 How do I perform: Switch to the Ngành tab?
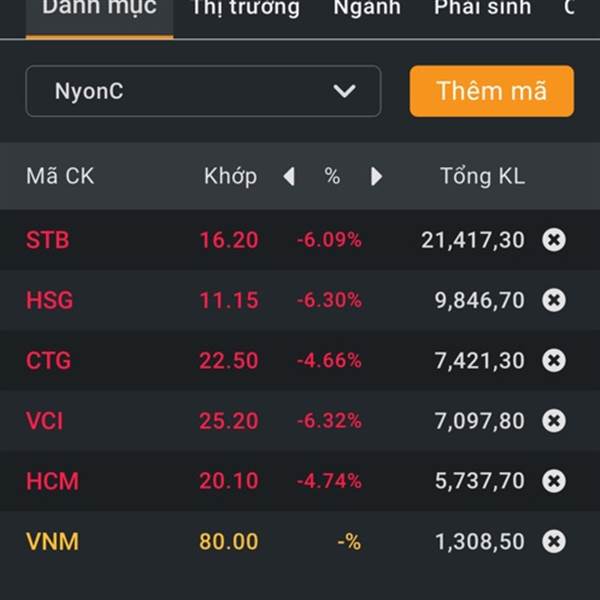click(x=367, y=8)
